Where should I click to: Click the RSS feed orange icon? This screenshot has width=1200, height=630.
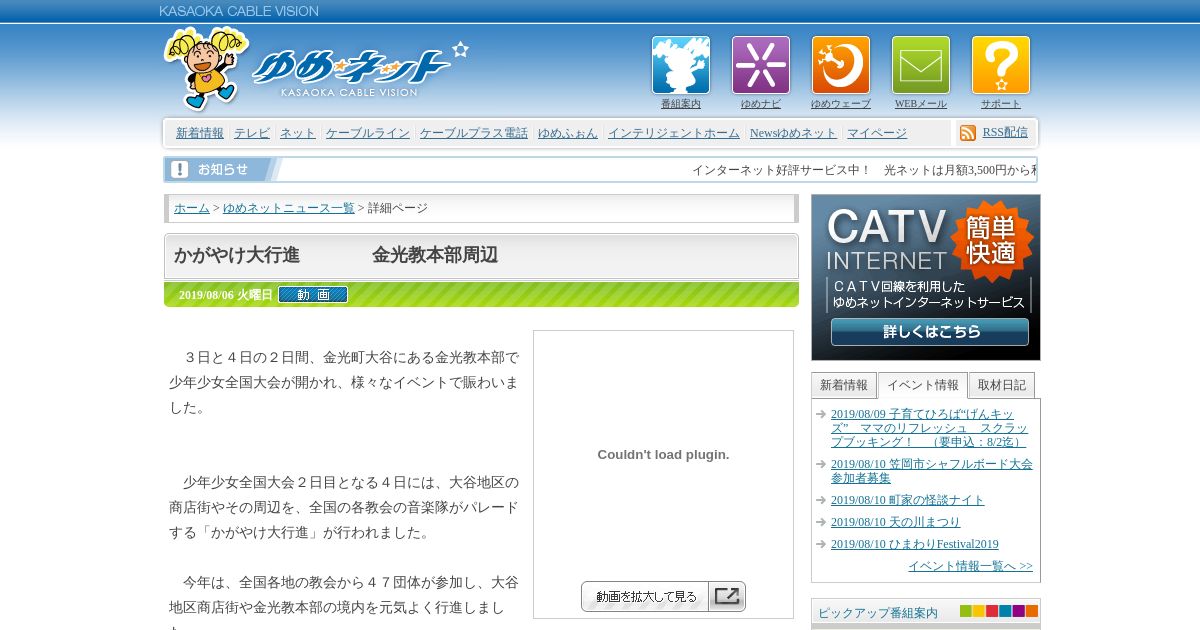pos(968,133)
